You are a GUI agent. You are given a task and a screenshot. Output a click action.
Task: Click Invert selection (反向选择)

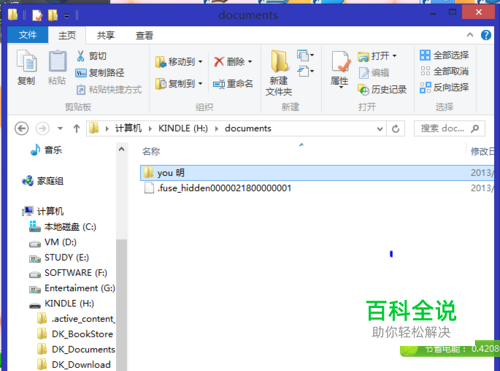(444, 87)
